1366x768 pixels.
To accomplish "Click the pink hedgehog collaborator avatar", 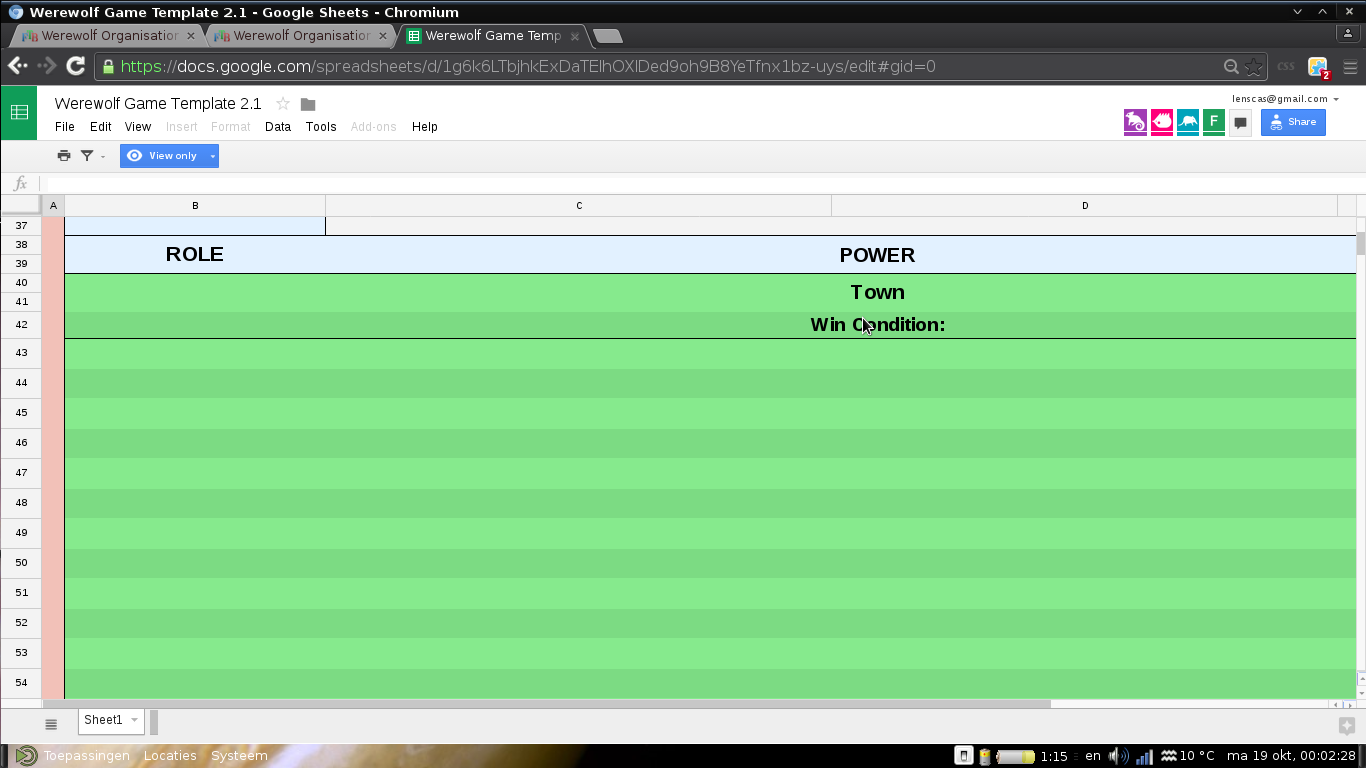I will [x=1161, y=122].
